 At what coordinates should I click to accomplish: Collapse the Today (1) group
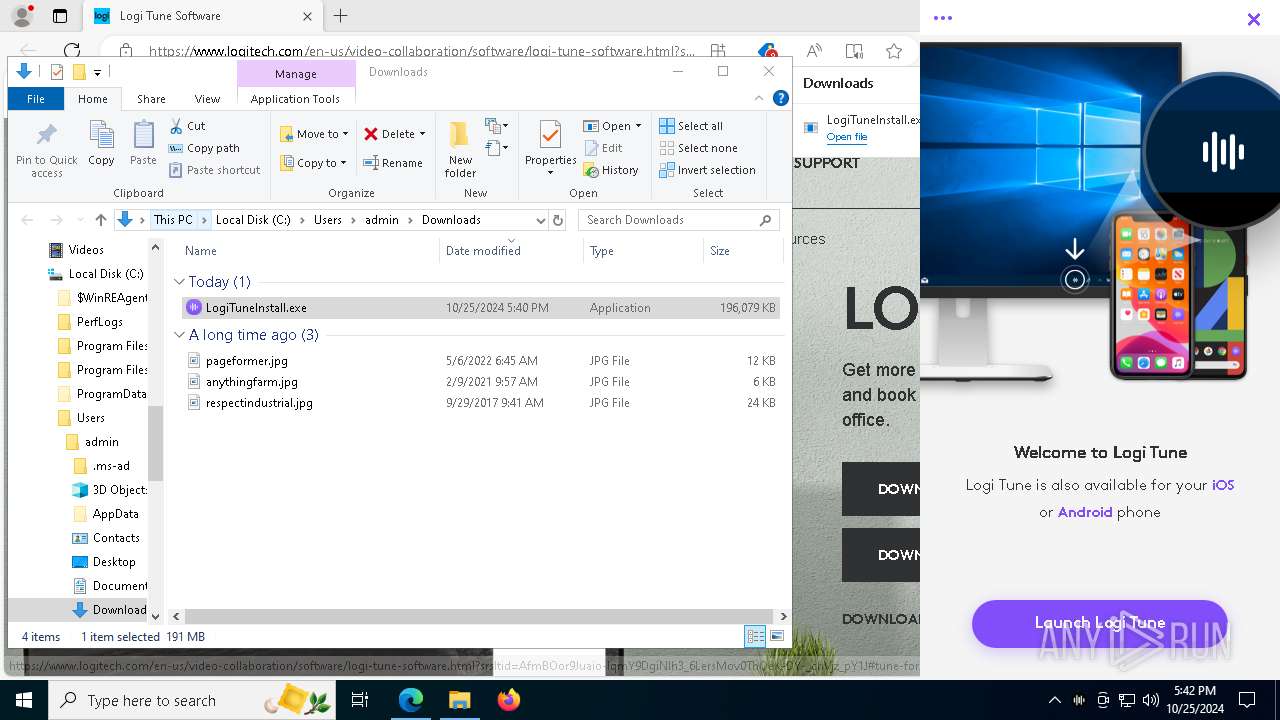click(179, 282)
